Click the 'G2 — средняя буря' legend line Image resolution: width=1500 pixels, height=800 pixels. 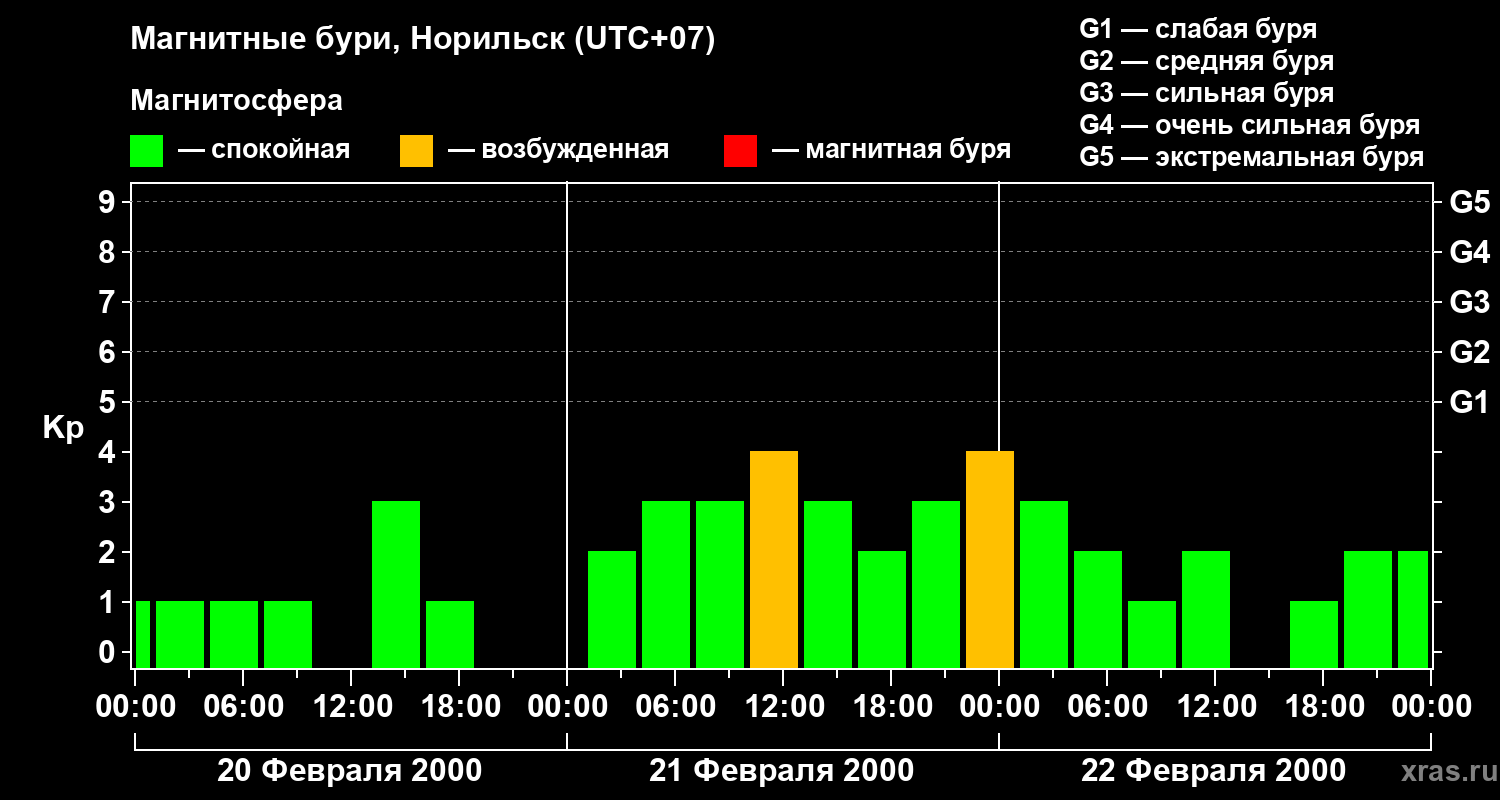coord(1206,61)
